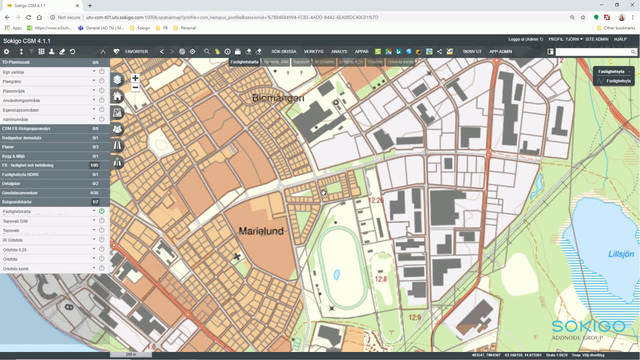Open dropdown arrow of Planområde layer

point(94,91)
